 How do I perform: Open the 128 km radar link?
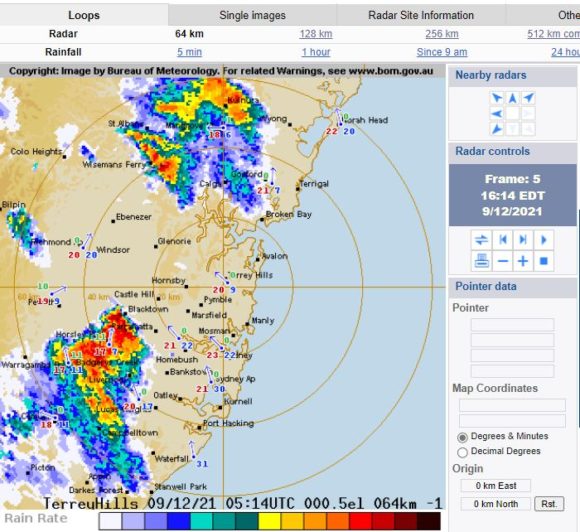[316, 34]
